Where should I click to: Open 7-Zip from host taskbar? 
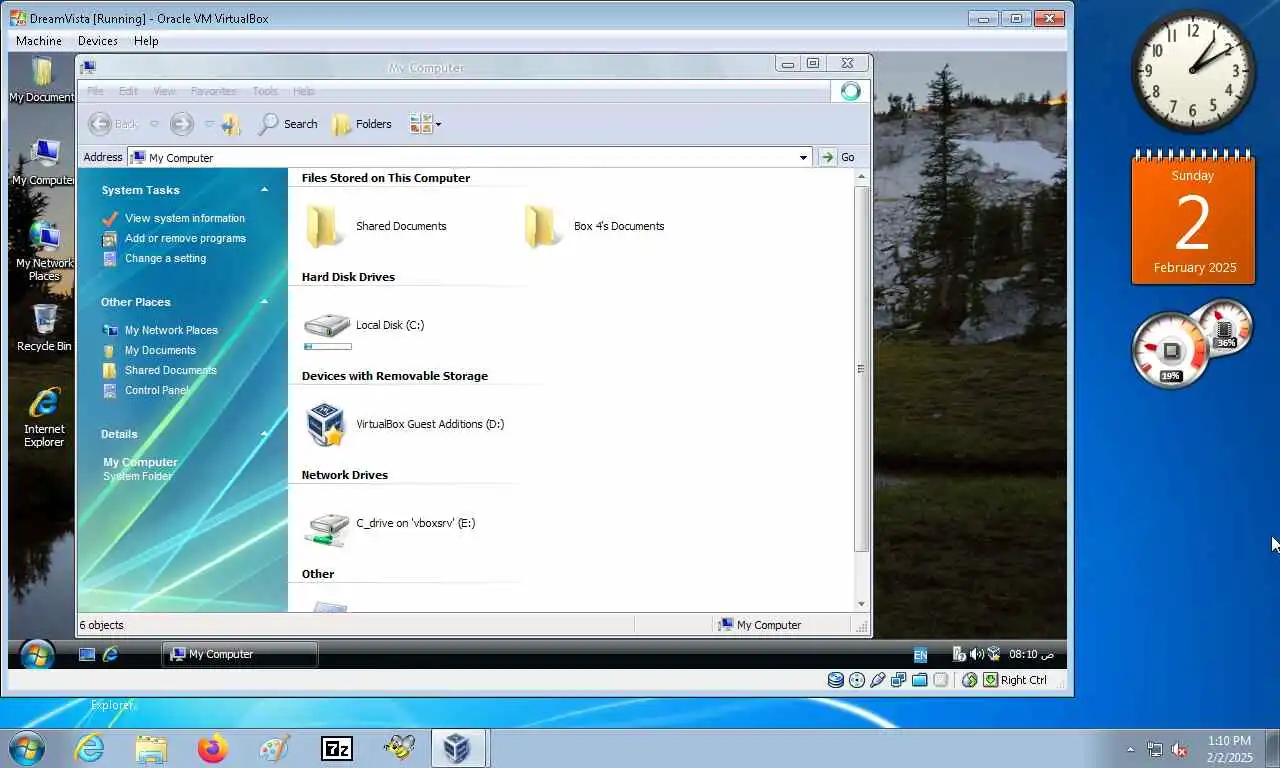click(x=337, y=748)
